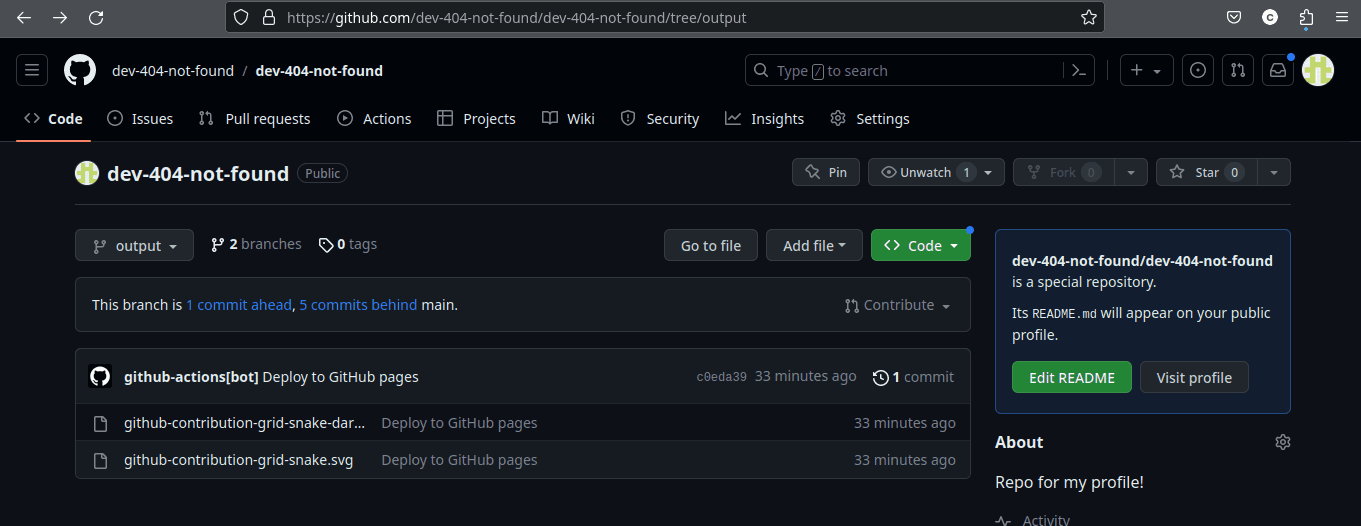Focus the Type / to search field
This screenshot has width=1361, height=526.
click(905, 71)
